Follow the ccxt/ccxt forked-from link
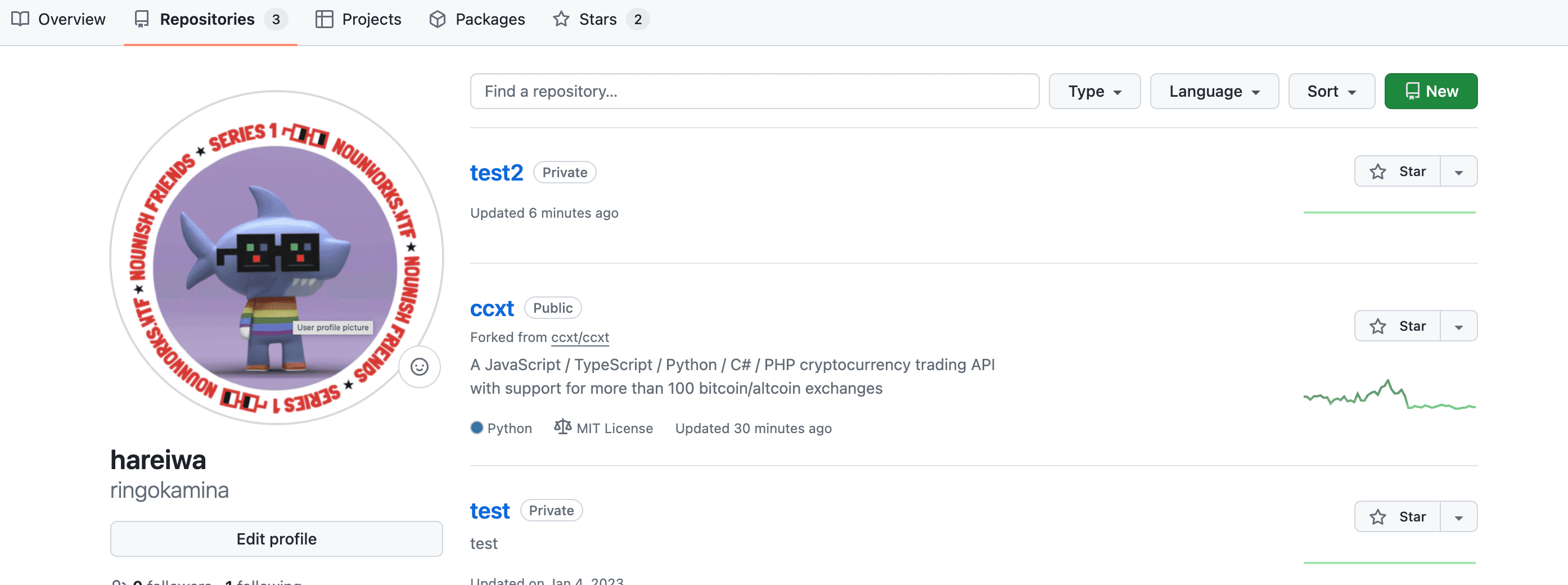This screenshot has width=1568, height=585. click(x=579, y=337)
